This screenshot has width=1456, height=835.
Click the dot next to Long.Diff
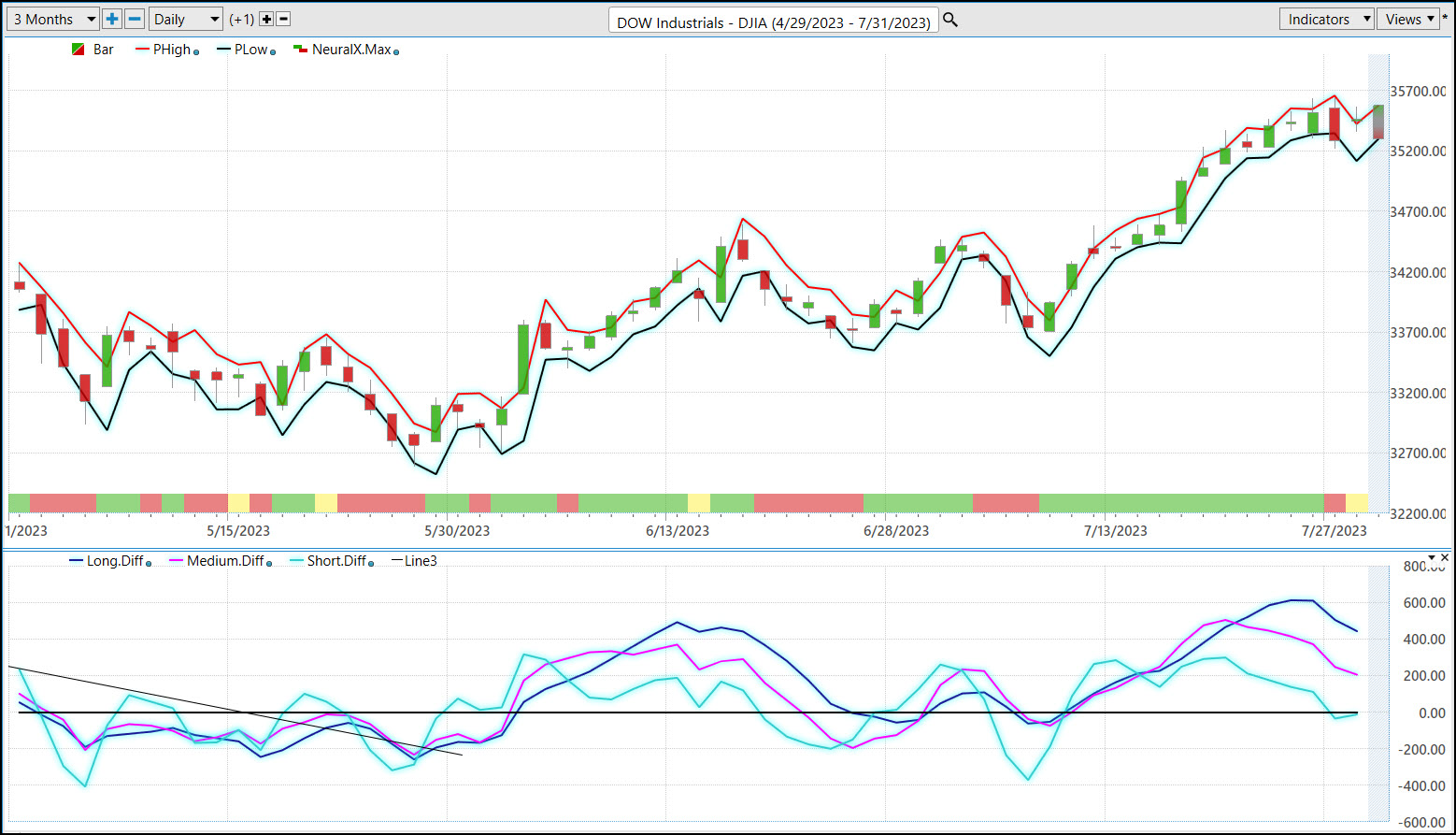pos(150,564)
